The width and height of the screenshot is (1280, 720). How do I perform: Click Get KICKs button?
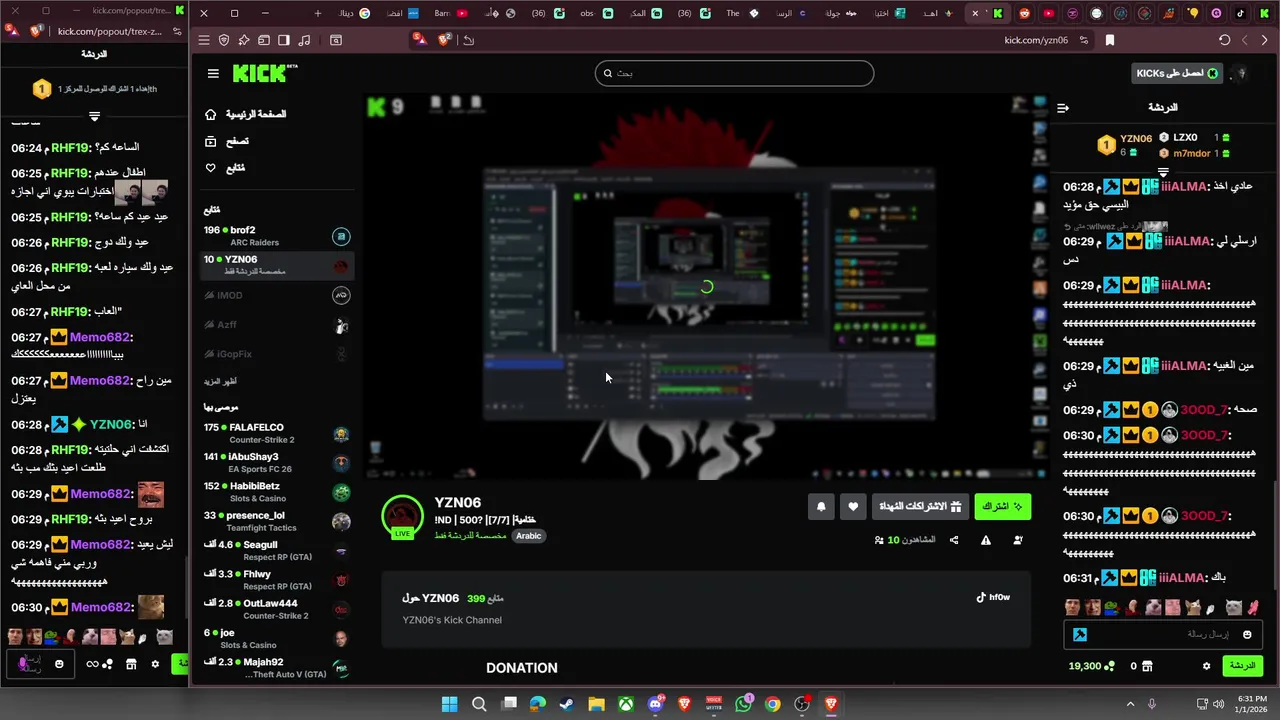click(x=1178, y=73)
